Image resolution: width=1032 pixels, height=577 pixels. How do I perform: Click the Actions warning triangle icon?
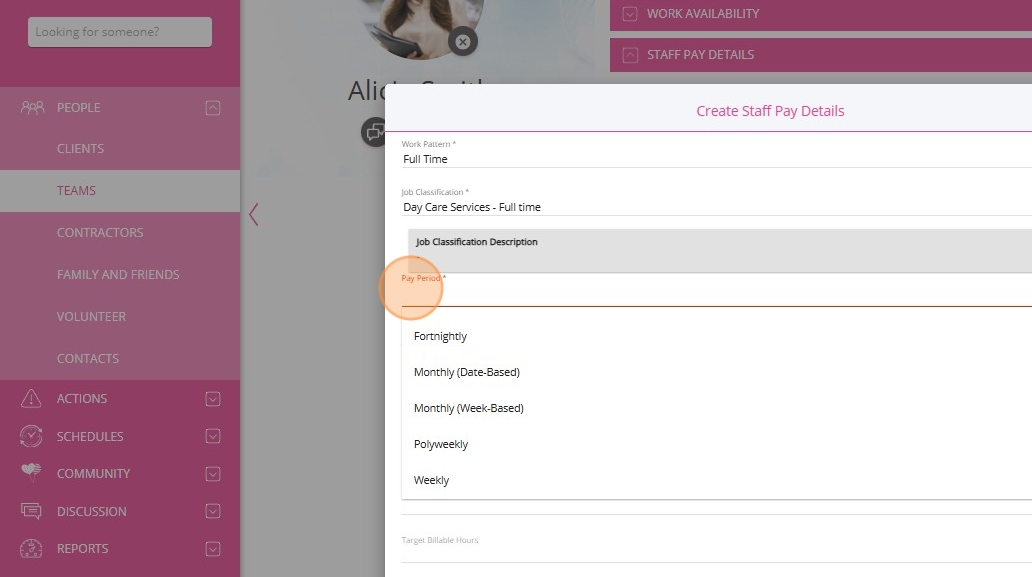tap(31, 399)
